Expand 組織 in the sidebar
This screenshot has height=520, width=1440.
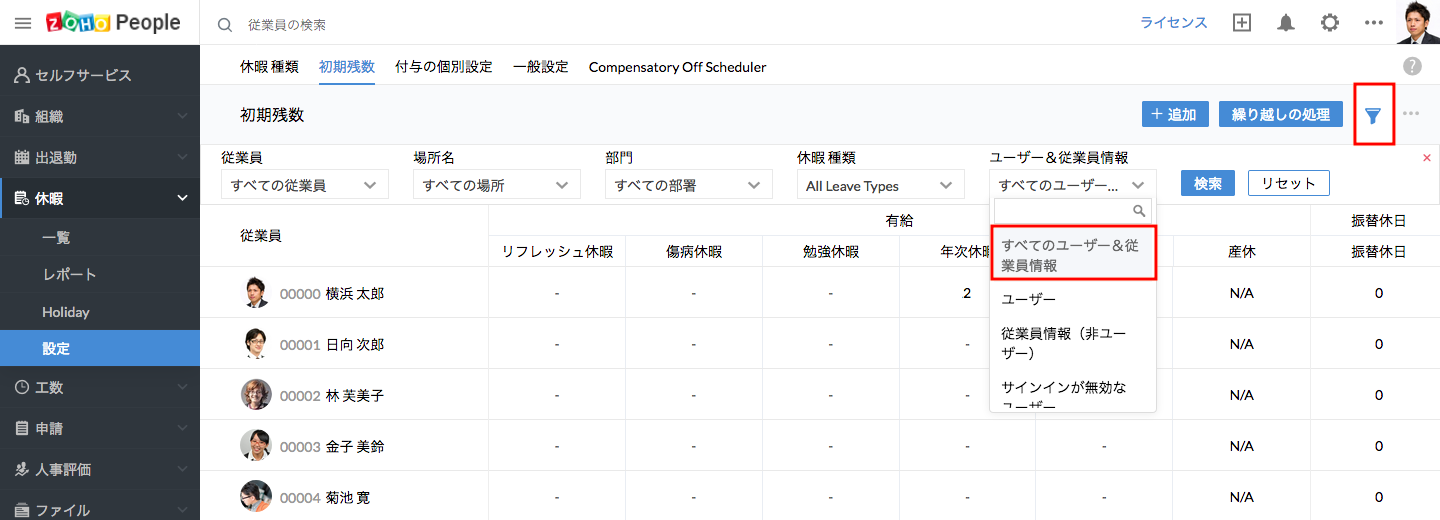tap(100, 116)
